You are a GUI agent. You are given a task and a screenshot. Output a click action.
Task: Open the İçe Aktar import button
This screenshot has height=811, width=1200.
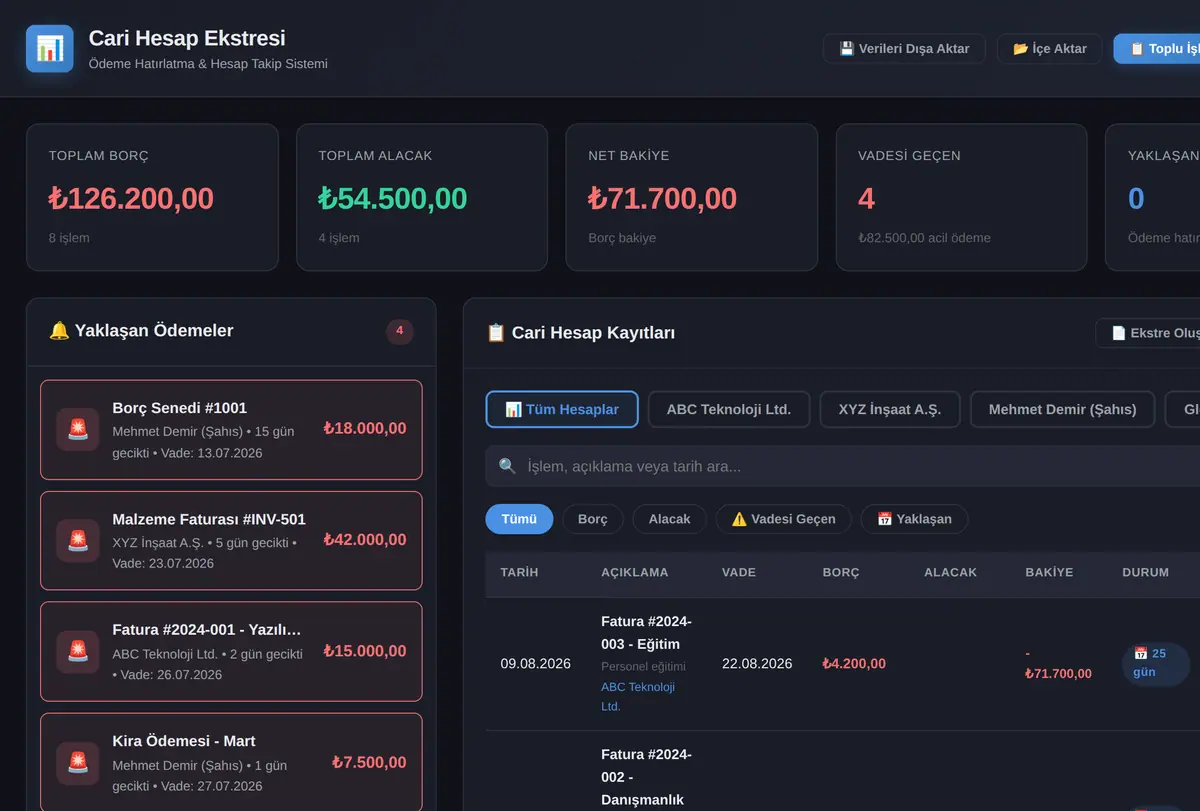tap(1049, 48)
